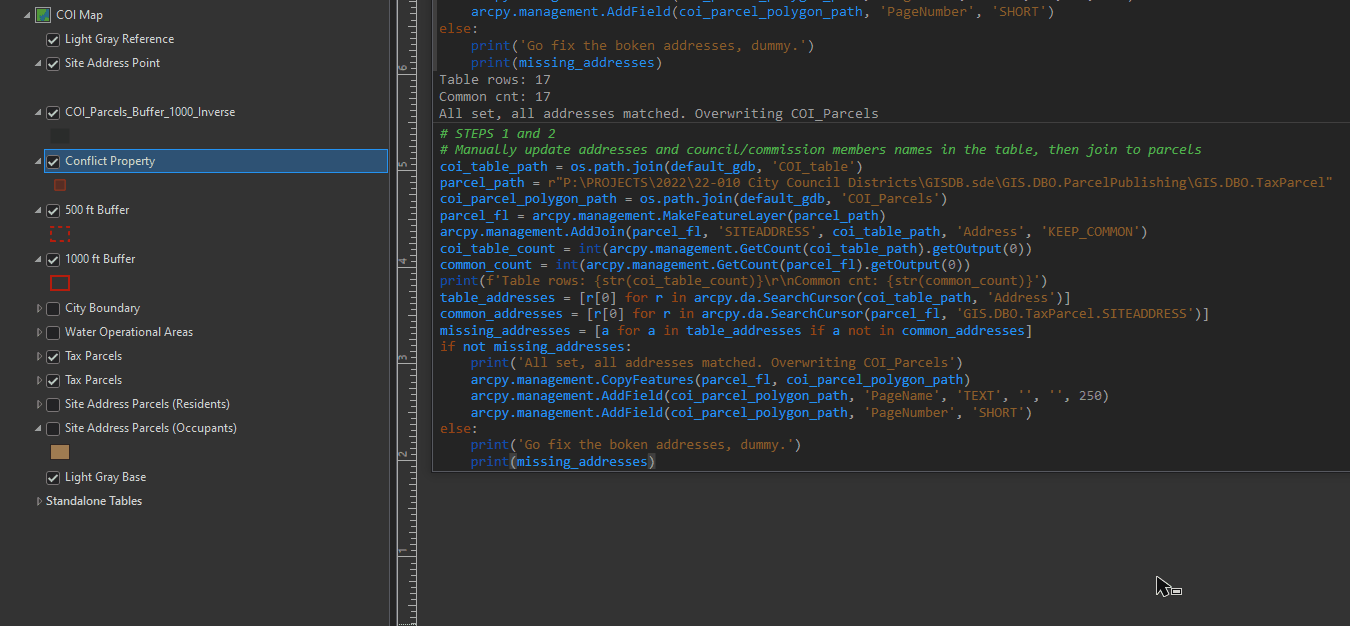This screenshot has height=626, width=1350.
Task: Toggle Site Address Point layer visibility
Action: point(53,64)
